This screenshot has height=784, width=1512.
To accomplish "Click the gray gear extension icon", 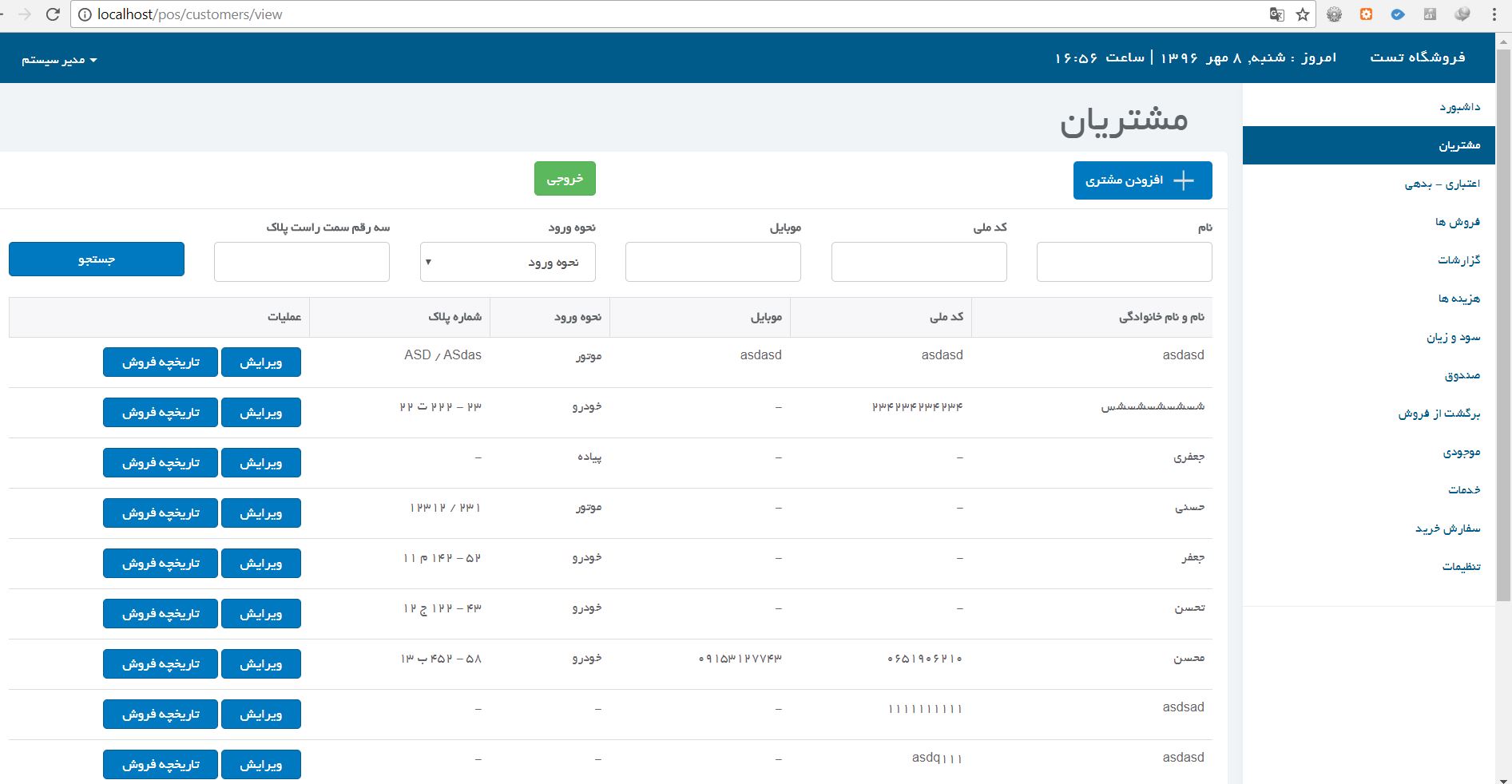I will pyautogui.click(x=1334, y=14).
